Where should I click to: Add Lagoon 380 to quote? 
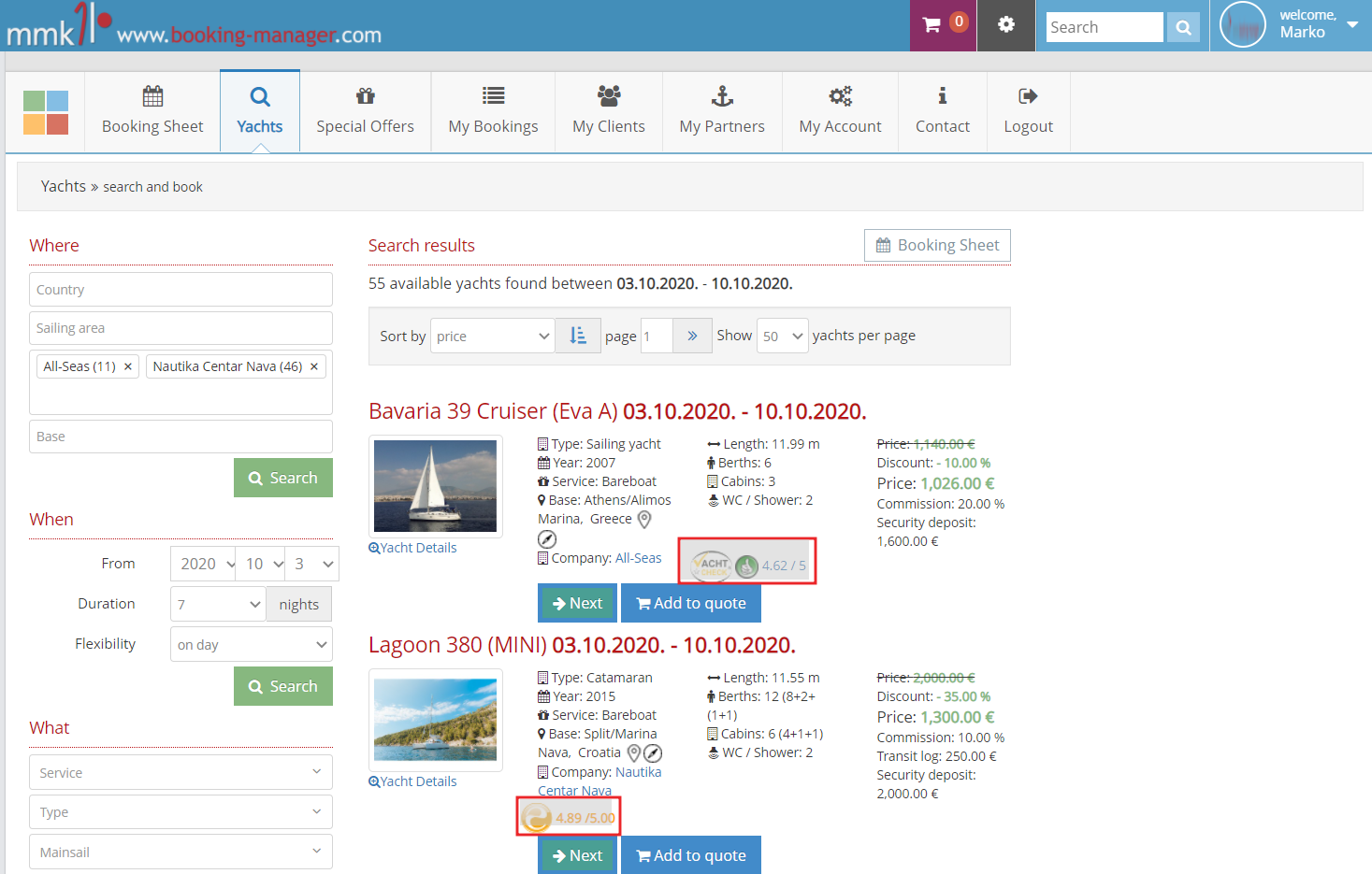691,855
